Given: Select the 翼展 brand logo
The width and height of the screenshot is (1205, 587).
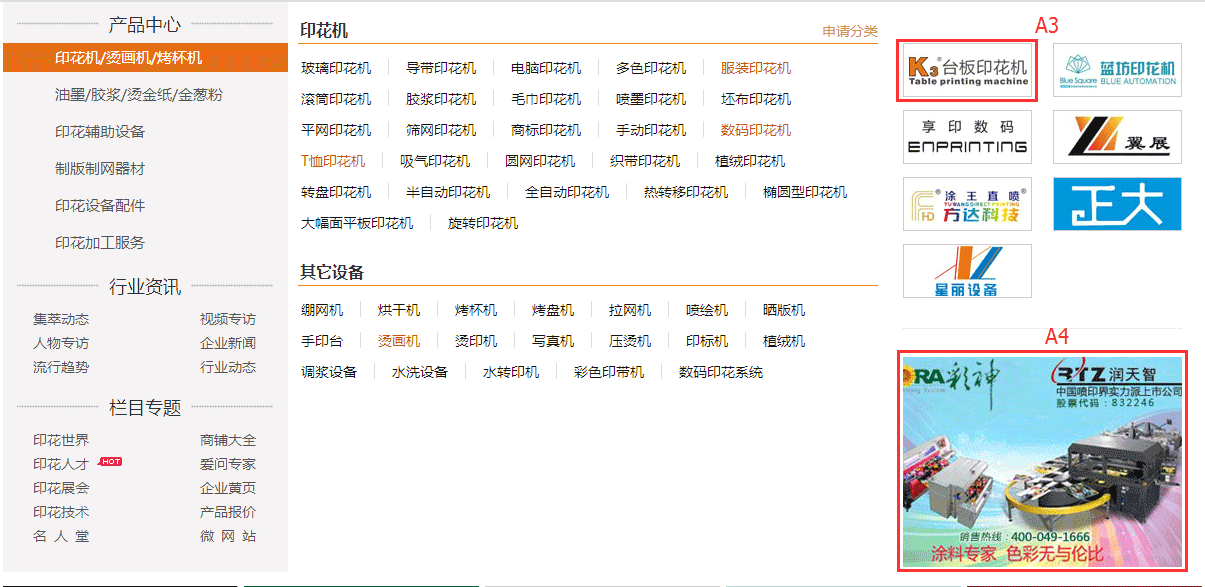Looking at the screenshot, I should [x=1117, y=137].
